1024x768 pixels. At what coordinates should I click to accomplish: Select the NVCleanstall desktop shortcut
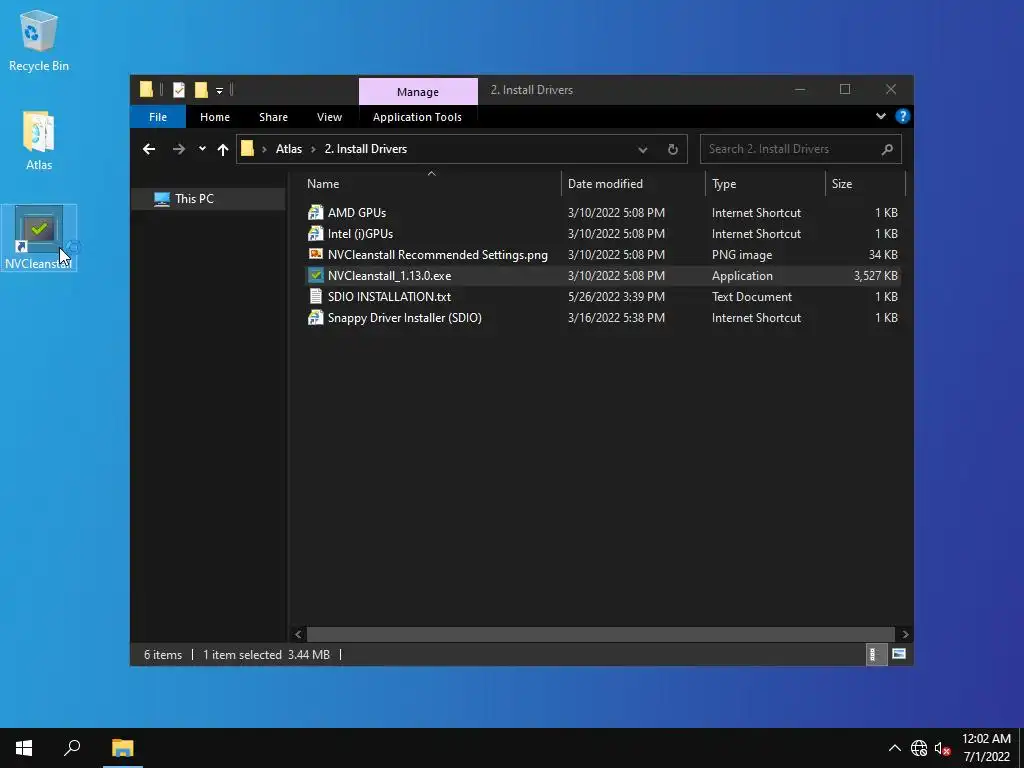(x=39, y=237)
